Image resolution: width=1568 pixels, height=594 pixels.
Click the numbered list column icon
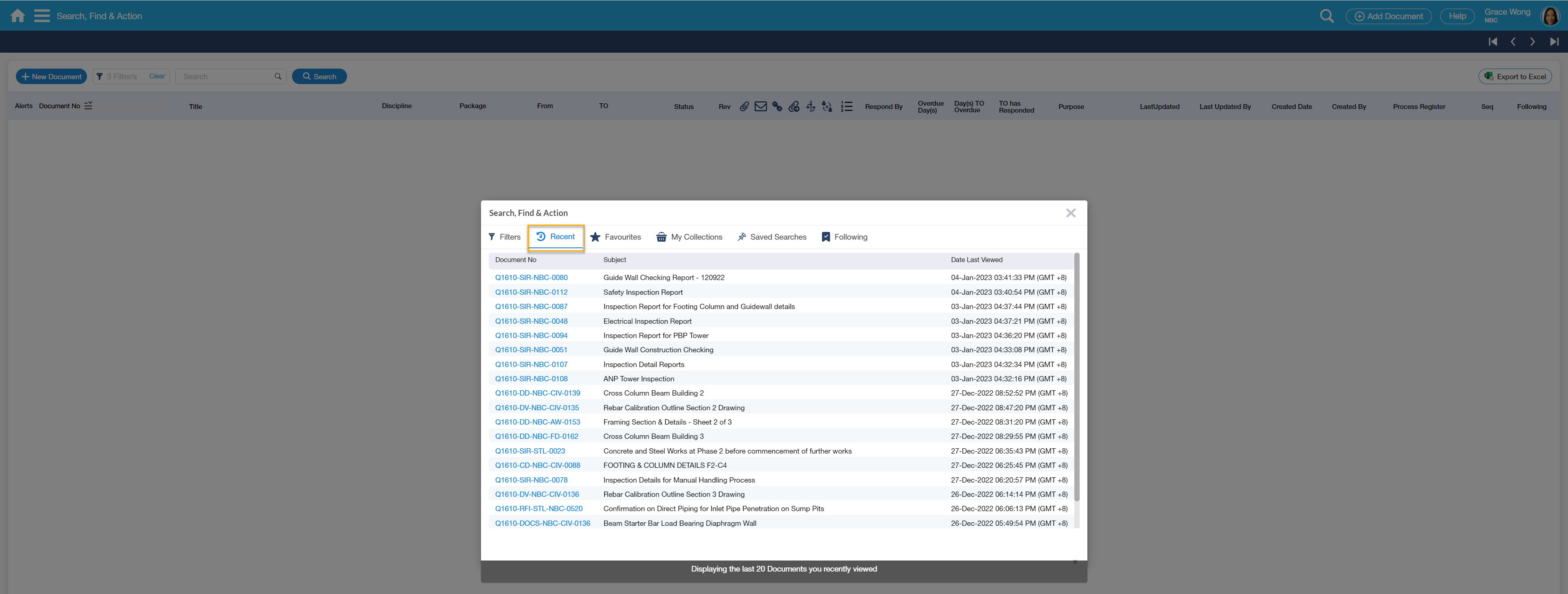pos(847,107)
